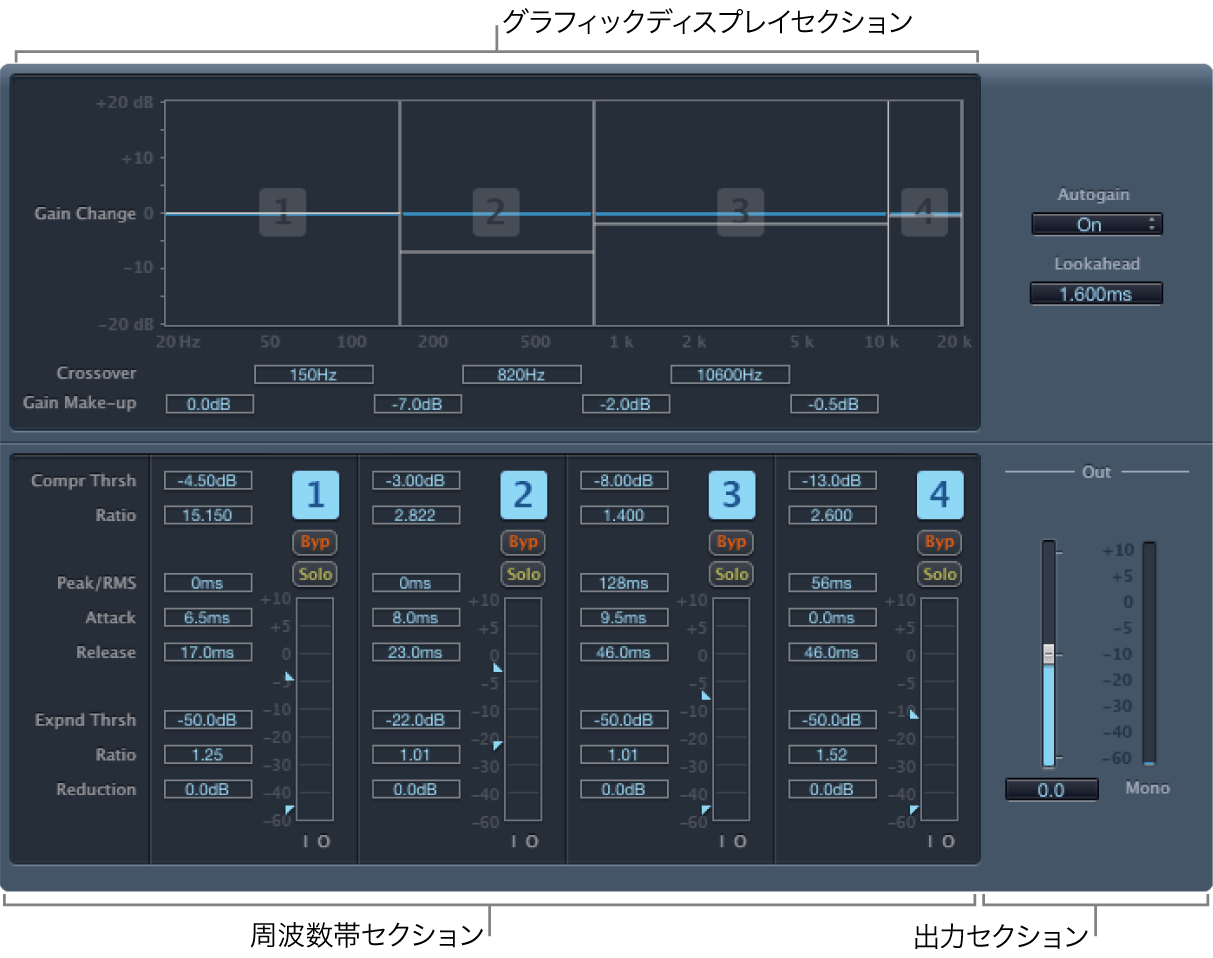The width and height of the screenshot is (1213, 958).
Task: Edit band 1 Compr Thrsh value -4.50dB
Action: click(207, 480)
